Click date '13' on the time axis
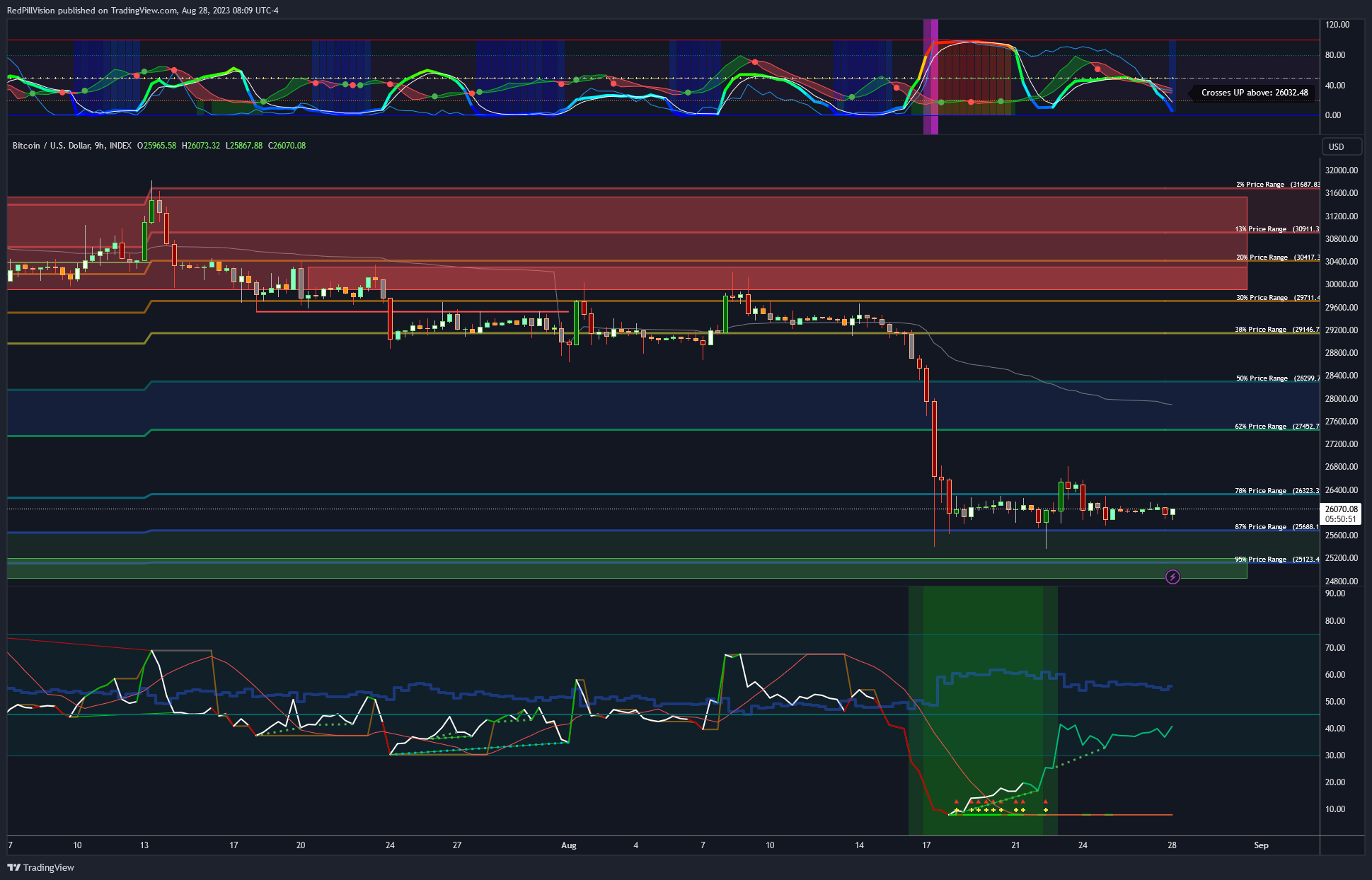The image size is (1372, 880). point(144,845)
